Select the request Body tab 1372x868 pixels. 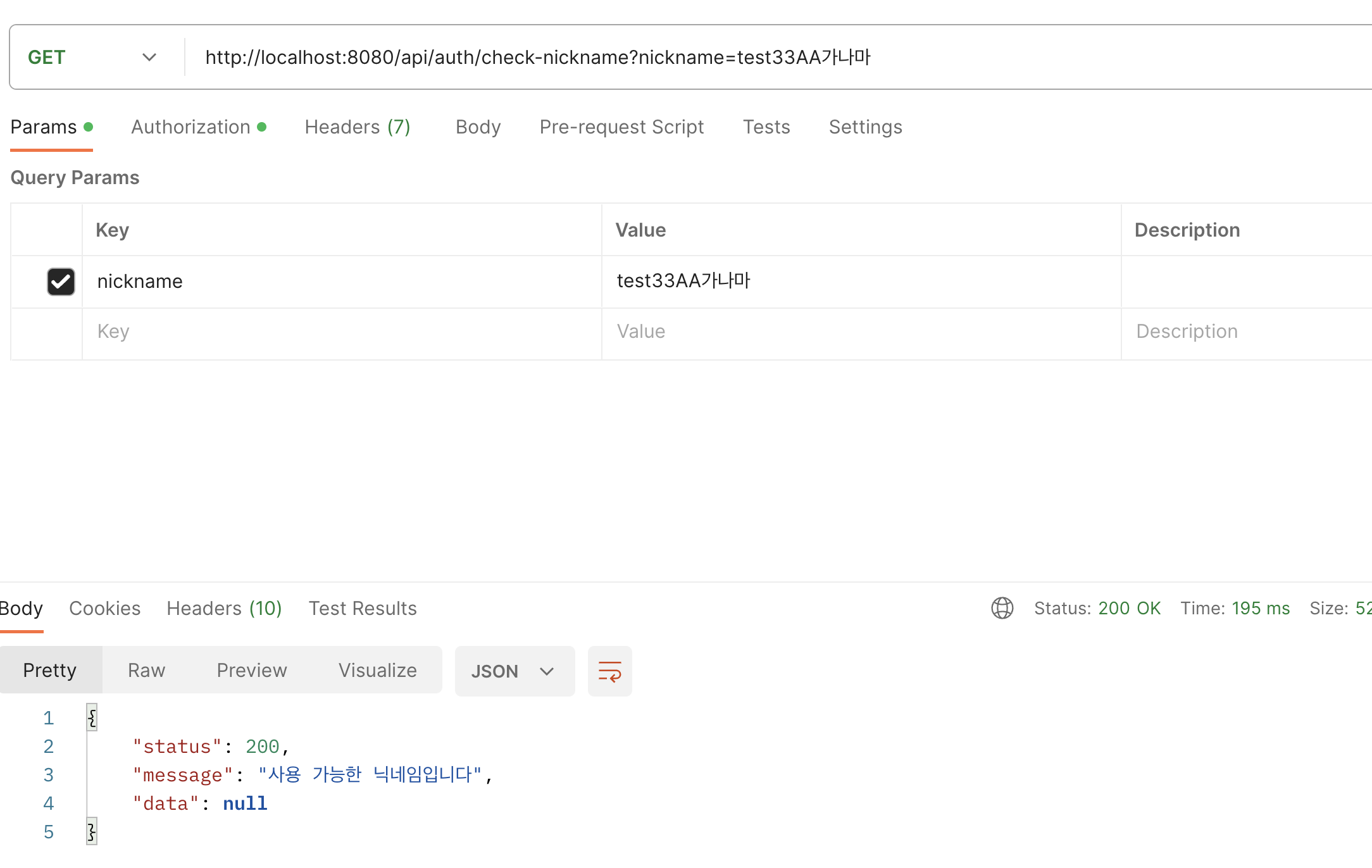(x=478, y=127)
